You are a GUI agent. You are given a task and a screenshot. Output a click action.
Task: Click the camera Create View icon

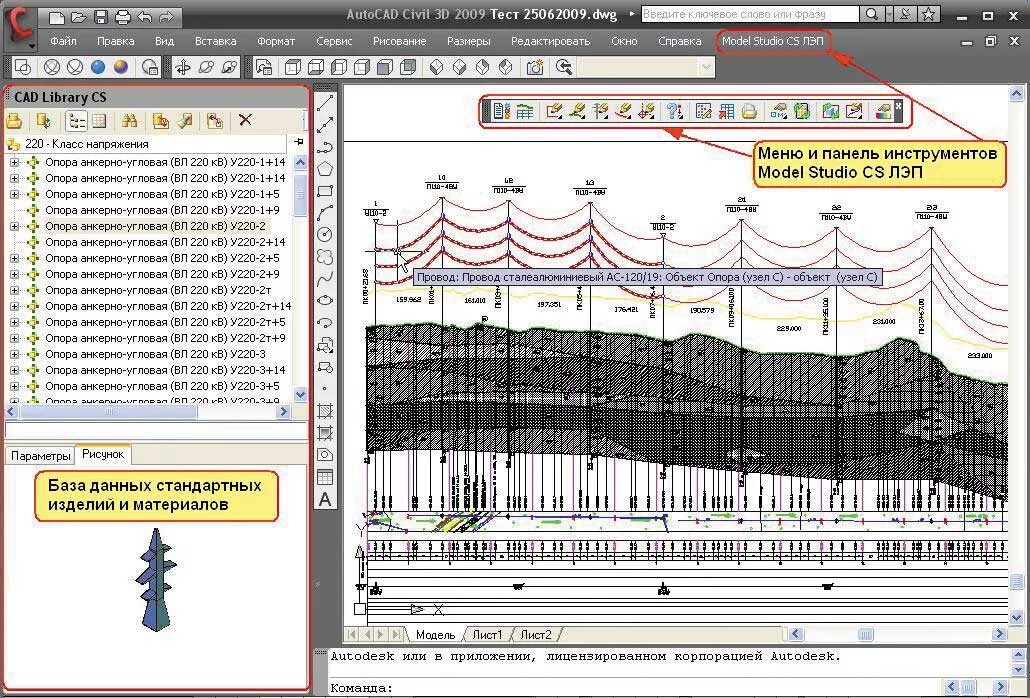click(x=535, y=67)
